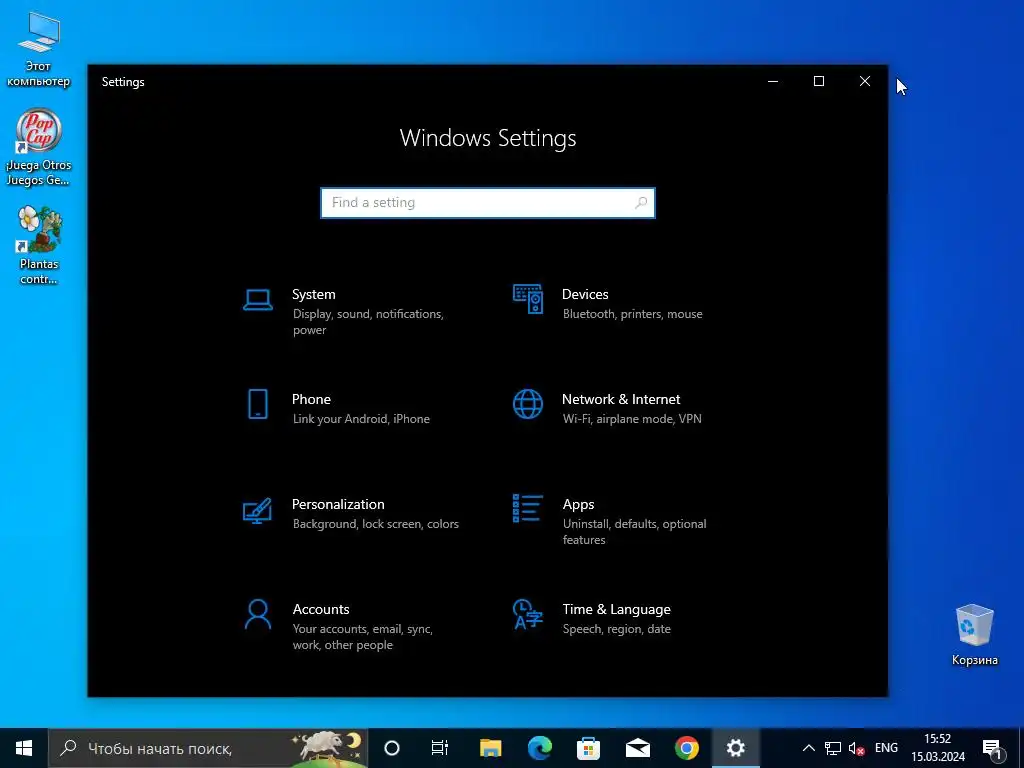Open Microsoft Store from the taskbar
This screenshot has height=768, width=1024.
(x=588, y=748)
